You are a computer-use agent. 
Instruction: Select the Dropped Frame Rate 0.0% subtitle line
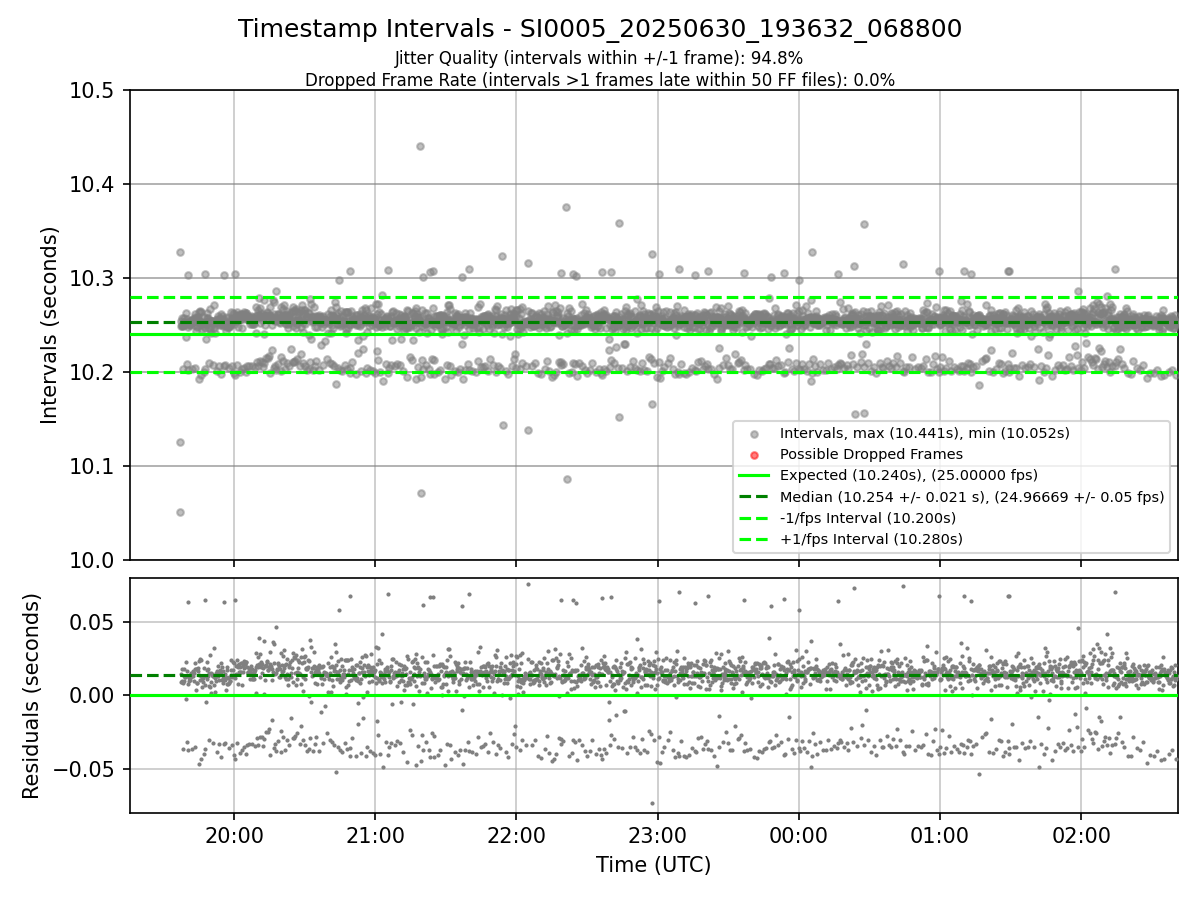(x=600, y=79)
